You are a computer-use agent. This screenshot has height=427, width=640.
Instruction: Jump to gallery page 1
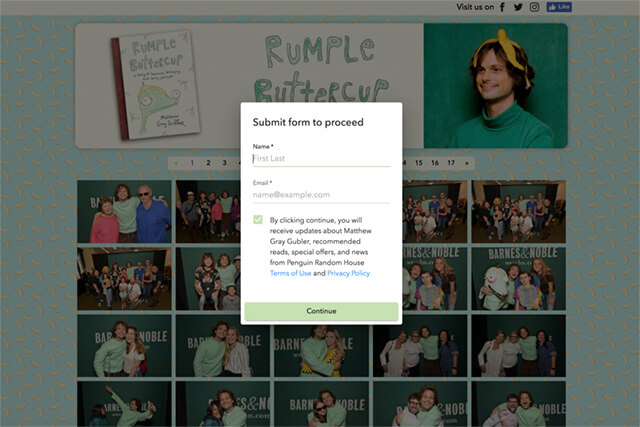click(x=192, y=162)
